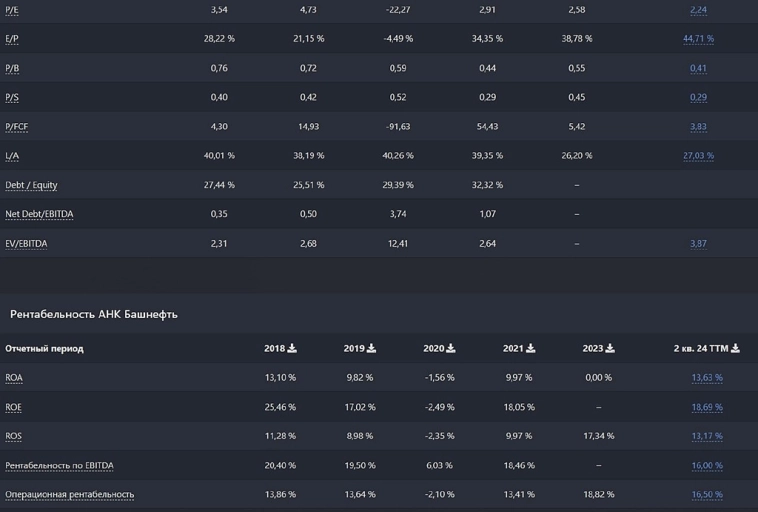Click the Net Debt/EBITDA label

click(x=39, y=214)
